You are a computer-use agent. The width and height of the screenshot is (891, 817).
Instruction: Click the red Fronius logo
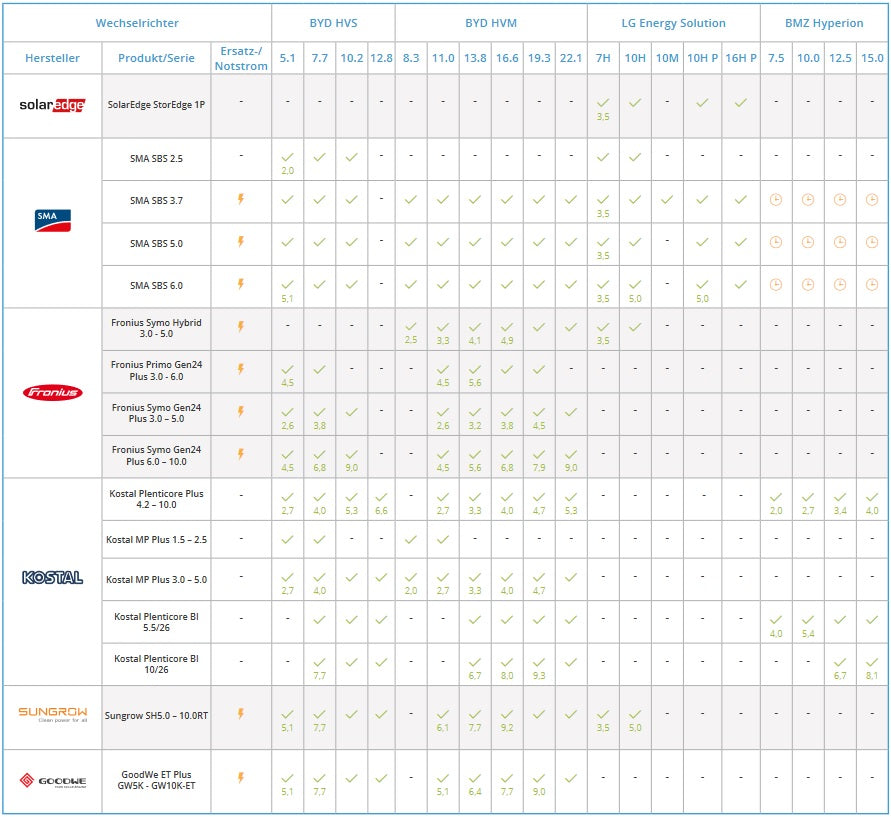click(52, 392)
